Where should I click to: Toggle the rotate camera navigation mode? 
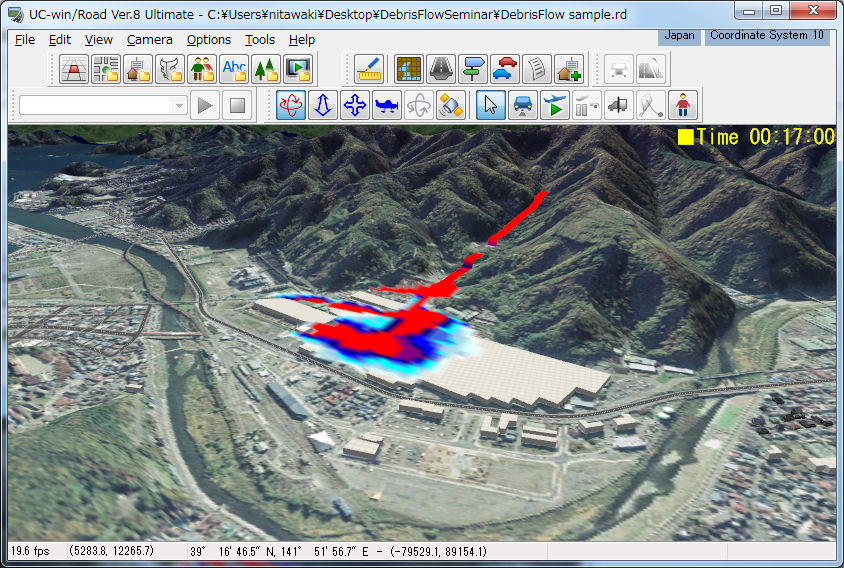click(291, 105)
